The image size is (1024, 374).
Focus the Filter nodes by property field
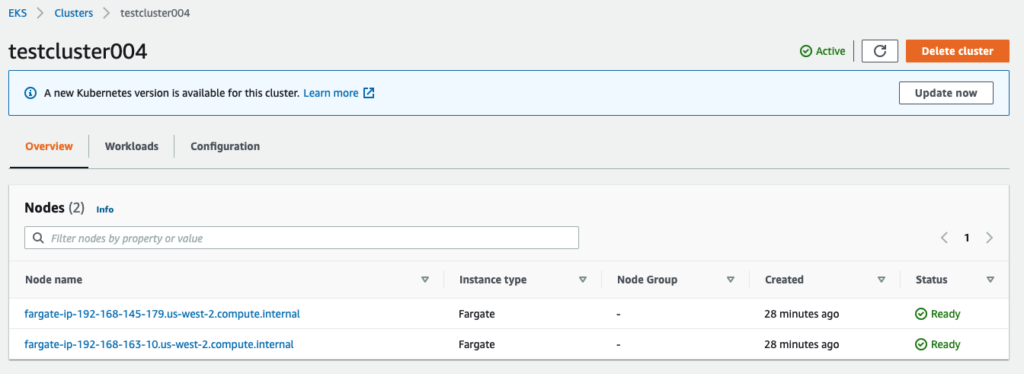pyautogui.click(x=302, y=238)
